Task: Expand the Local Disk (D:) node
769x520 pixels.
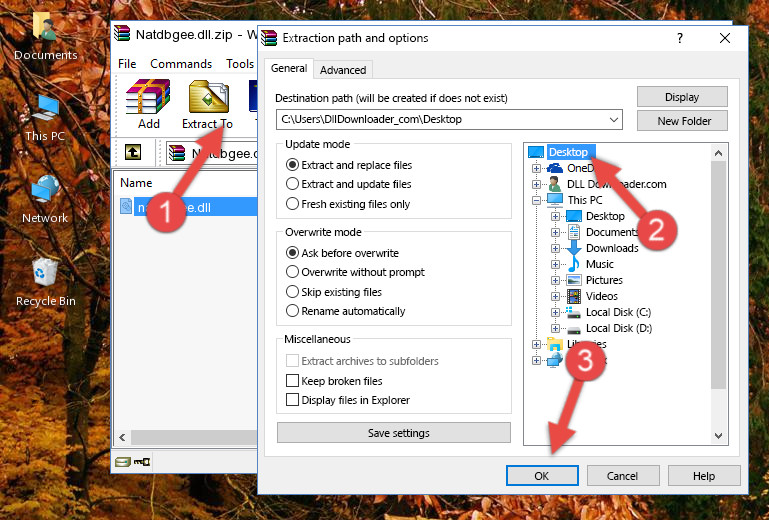Action: coord(555,329)
